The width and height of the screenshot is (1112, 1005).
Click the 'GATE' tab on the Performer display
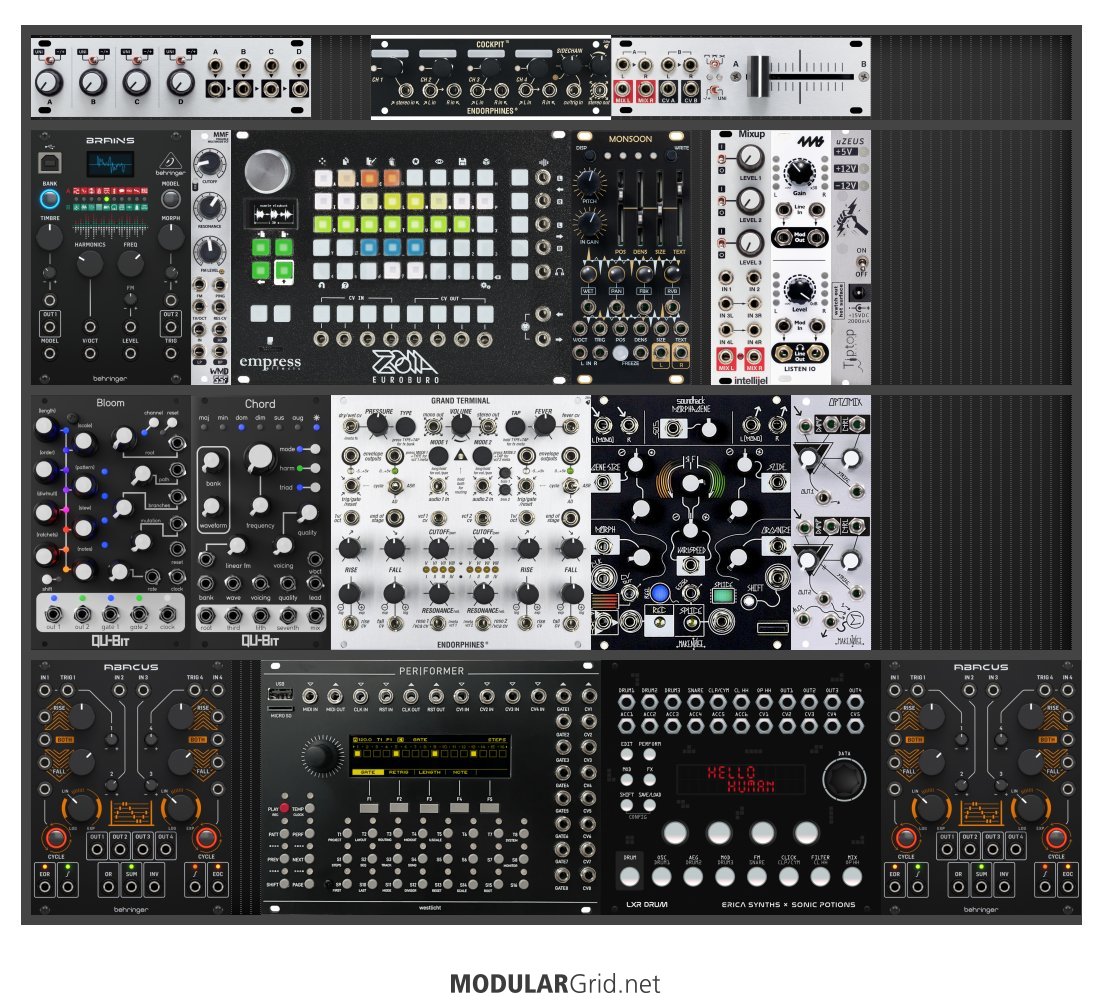click(368, 772)
